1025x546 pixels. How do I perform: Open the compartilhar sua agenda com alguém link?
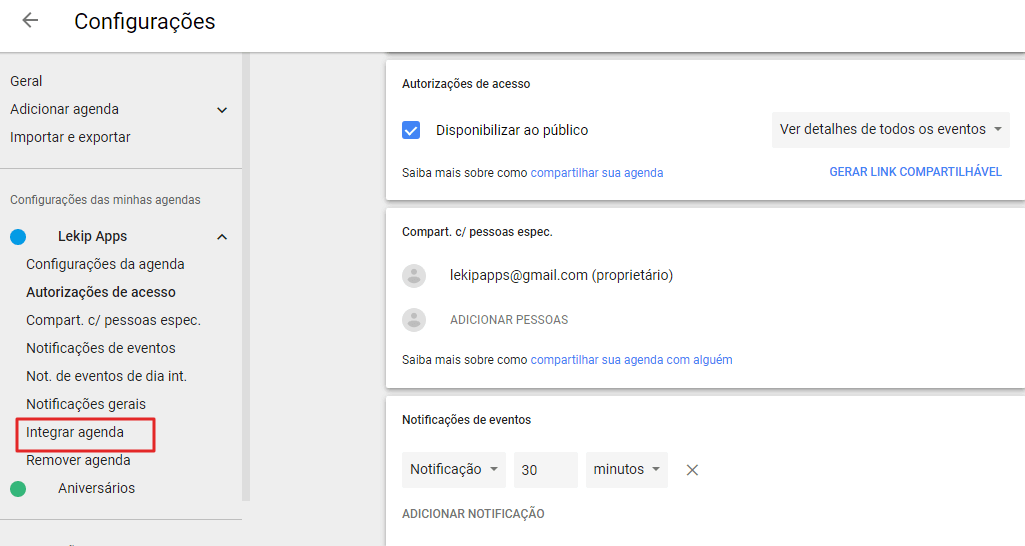(631, 360)
